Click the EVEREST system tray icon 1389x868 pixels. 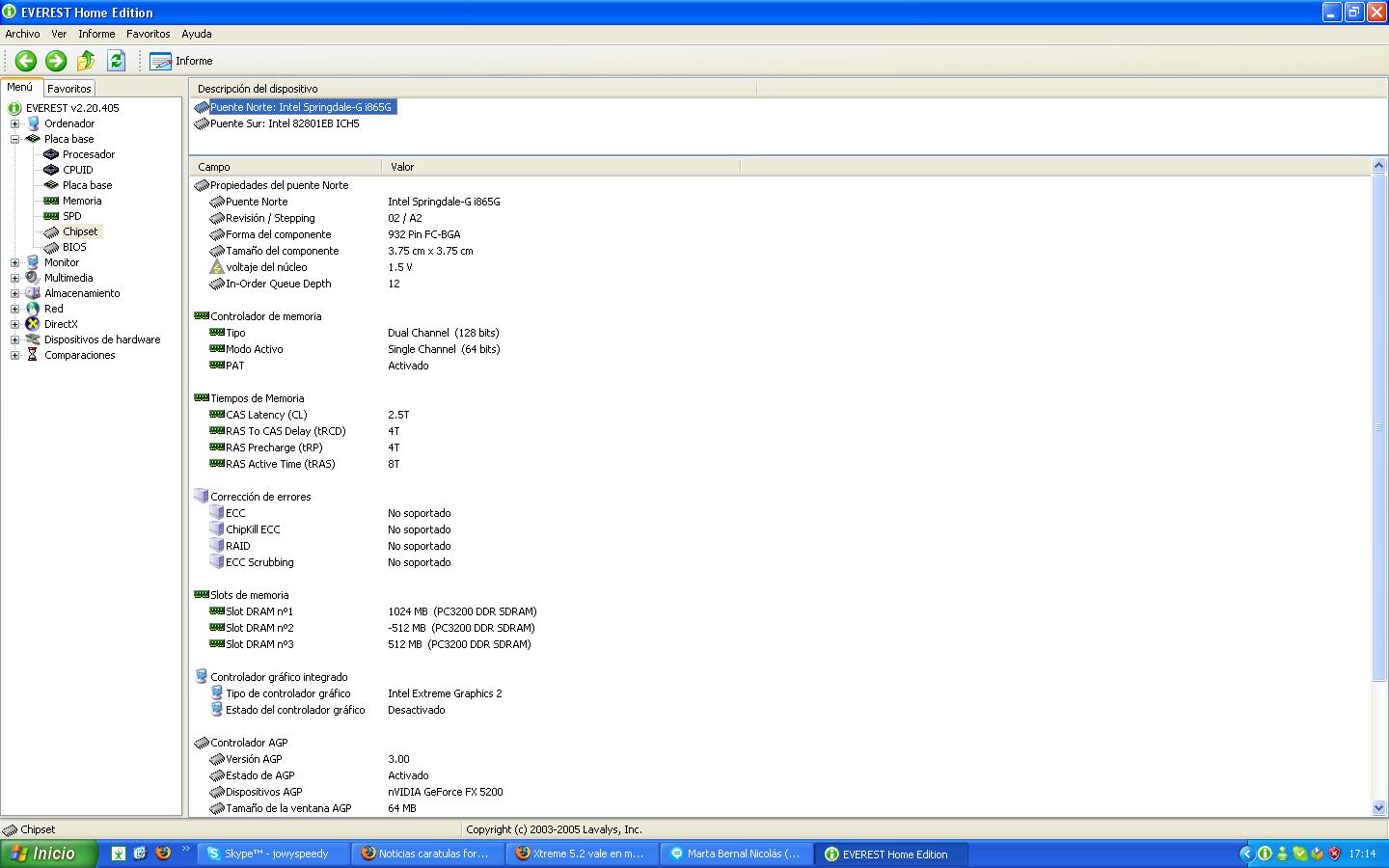coord(1265,854)
